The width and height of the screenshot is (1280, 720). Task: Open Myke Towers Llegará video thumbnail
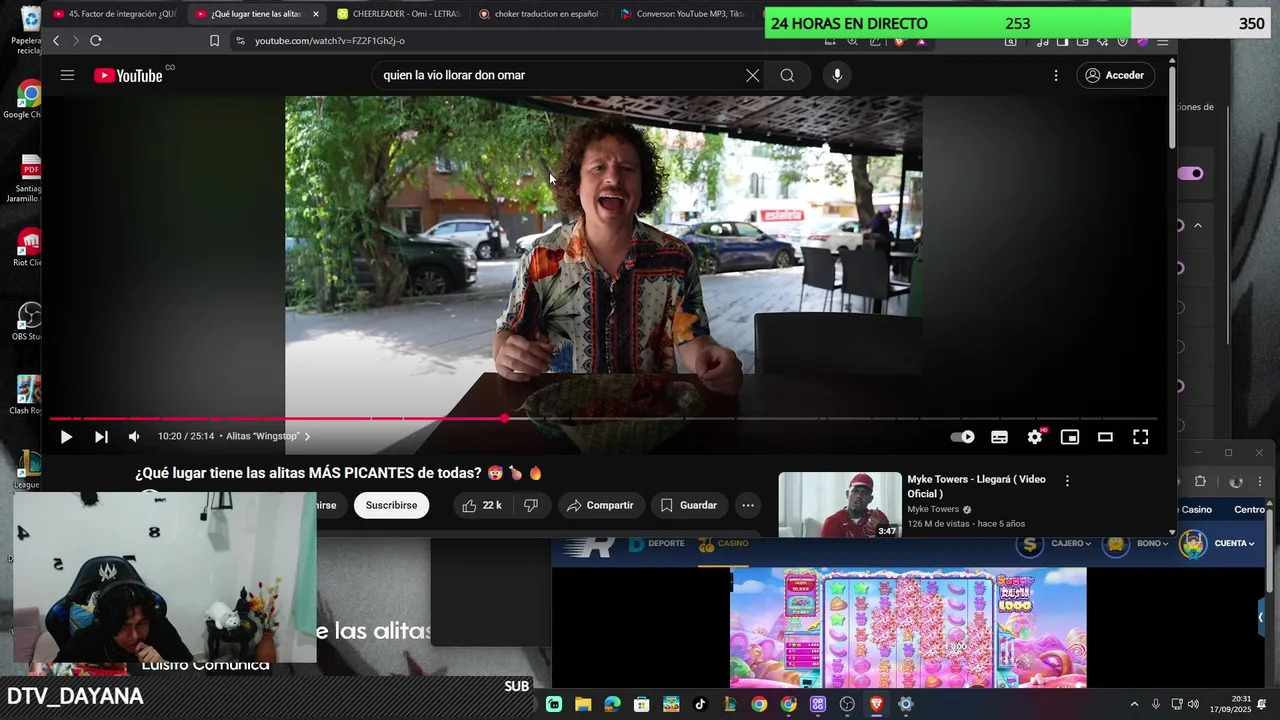[x=840, y=505]
